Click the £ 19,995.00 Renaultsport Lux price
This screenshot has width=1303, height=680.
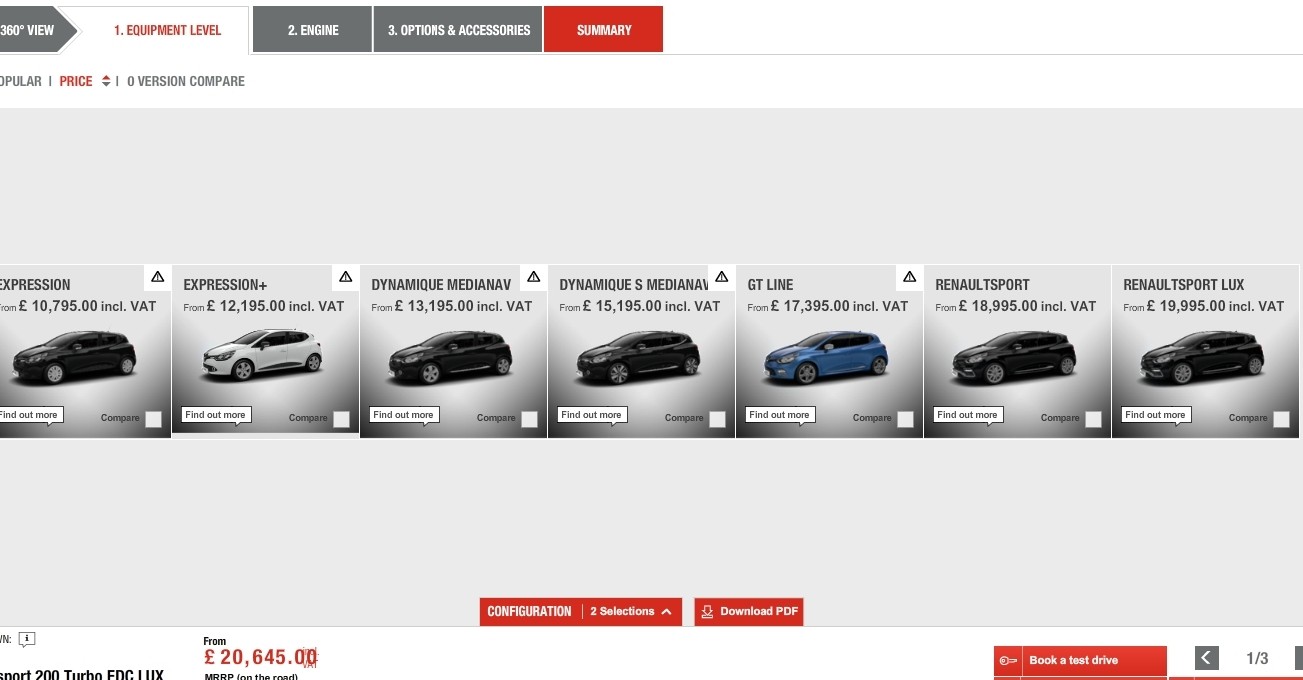[1186, 306]
